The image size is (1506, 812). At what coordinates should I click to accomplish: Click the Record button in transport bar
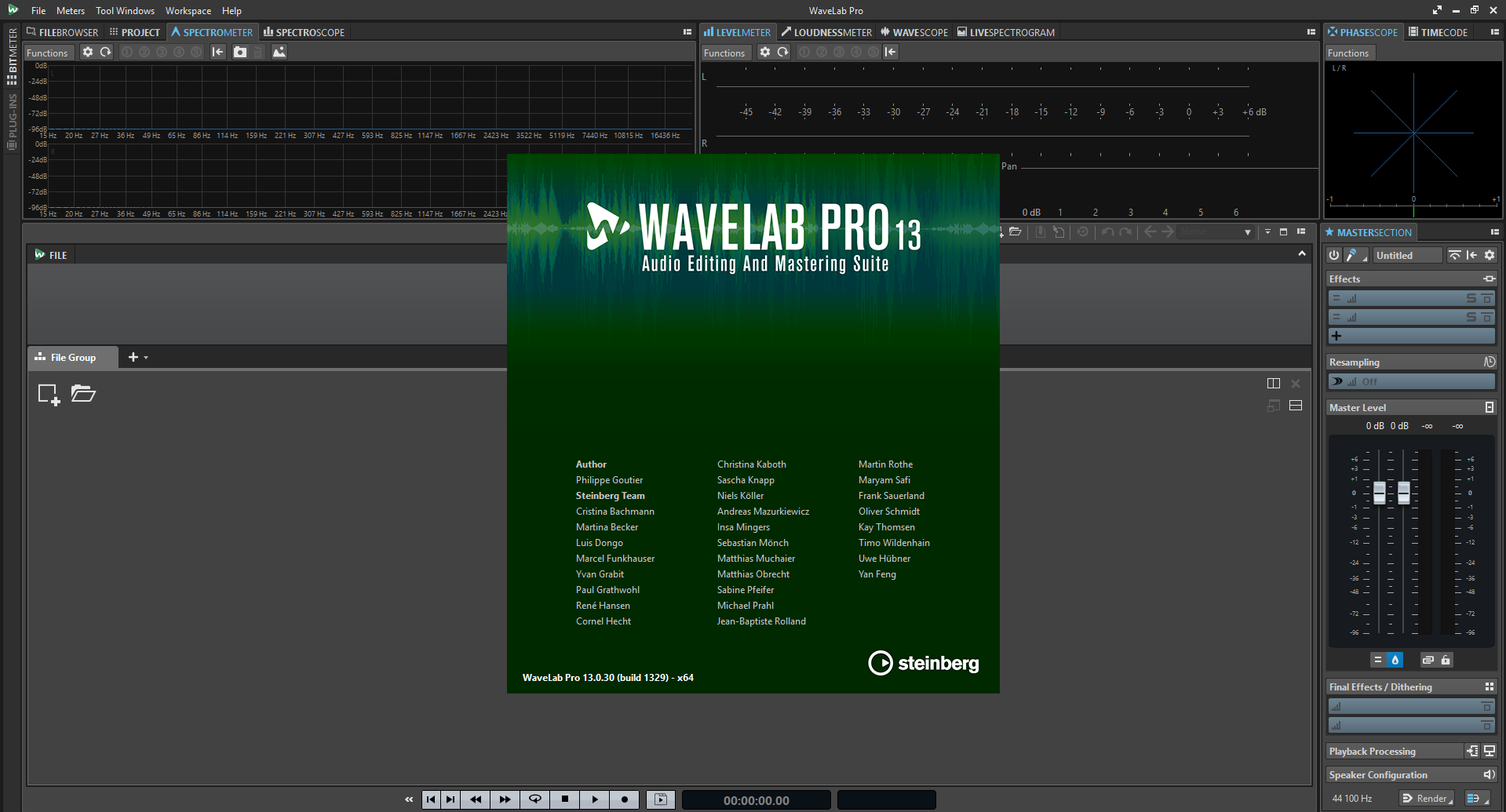[625, 799]
